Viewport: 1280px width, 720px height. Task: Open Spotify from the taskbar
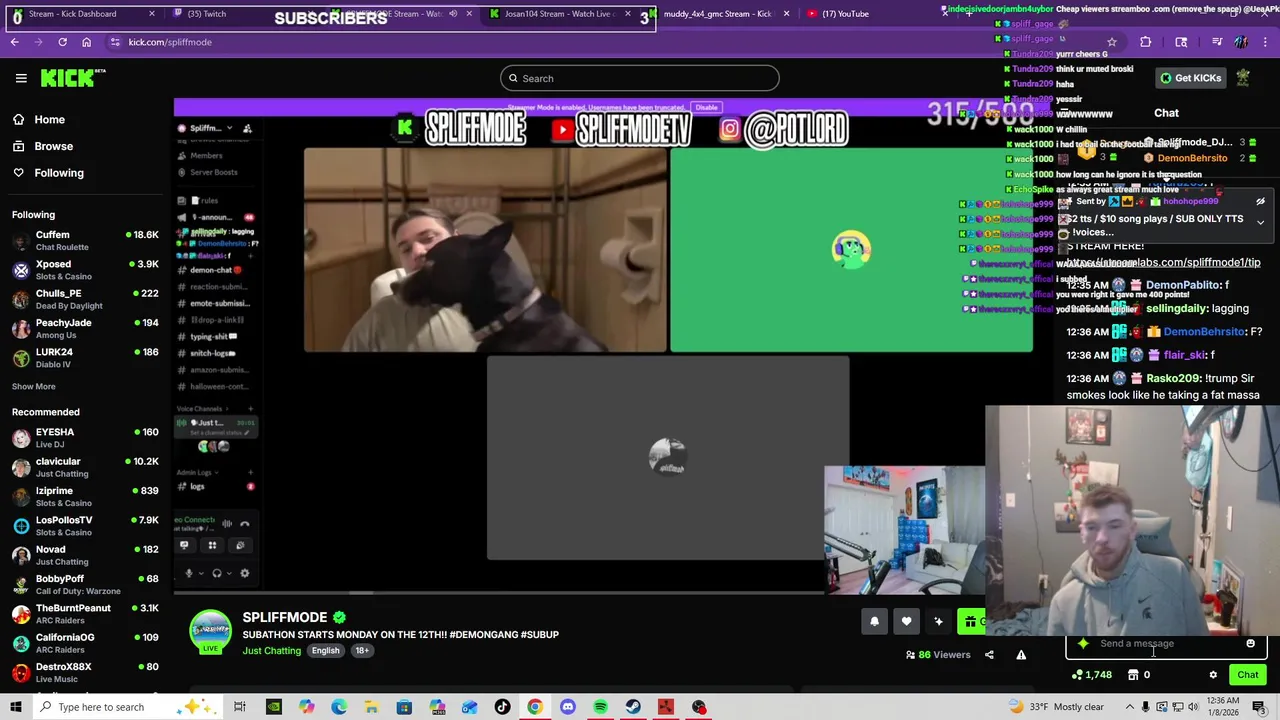pos(600,707)
